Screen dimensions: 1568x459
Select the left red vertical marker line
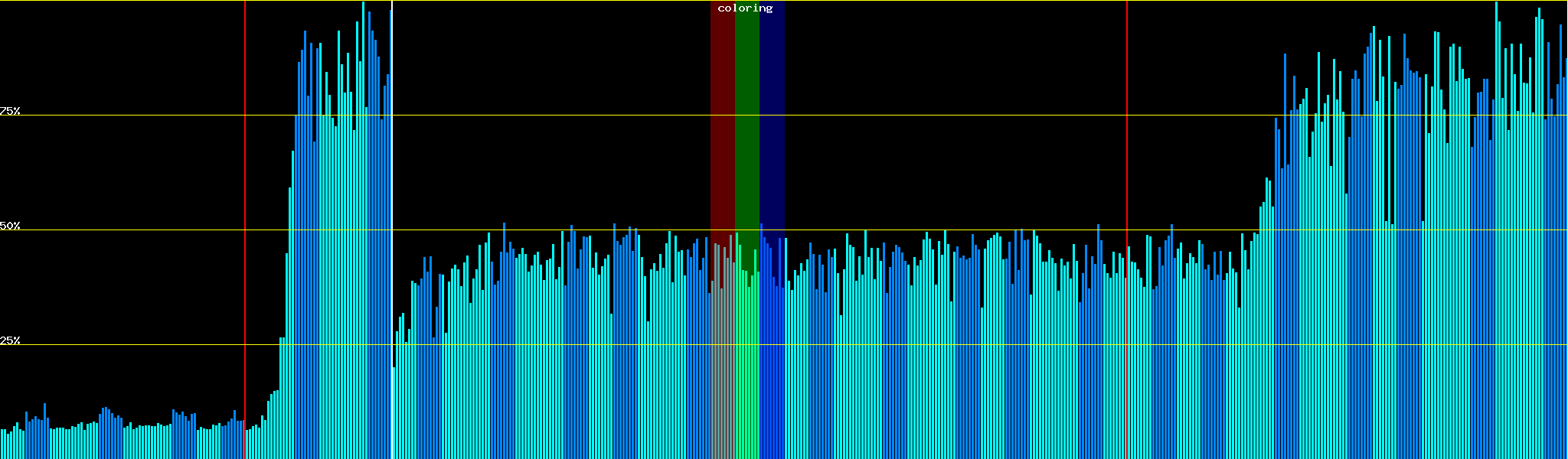(x=245, y=191)
